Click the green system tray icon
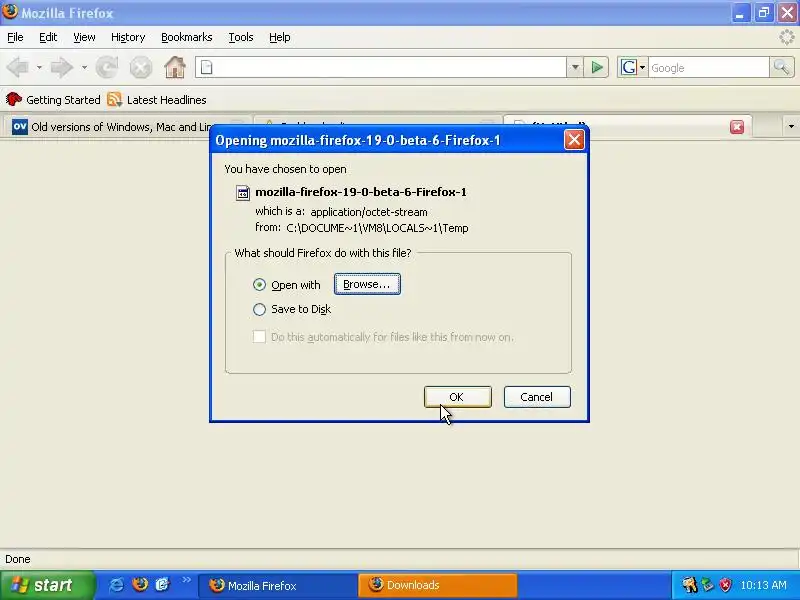The image size is (800, 600). 708,585
